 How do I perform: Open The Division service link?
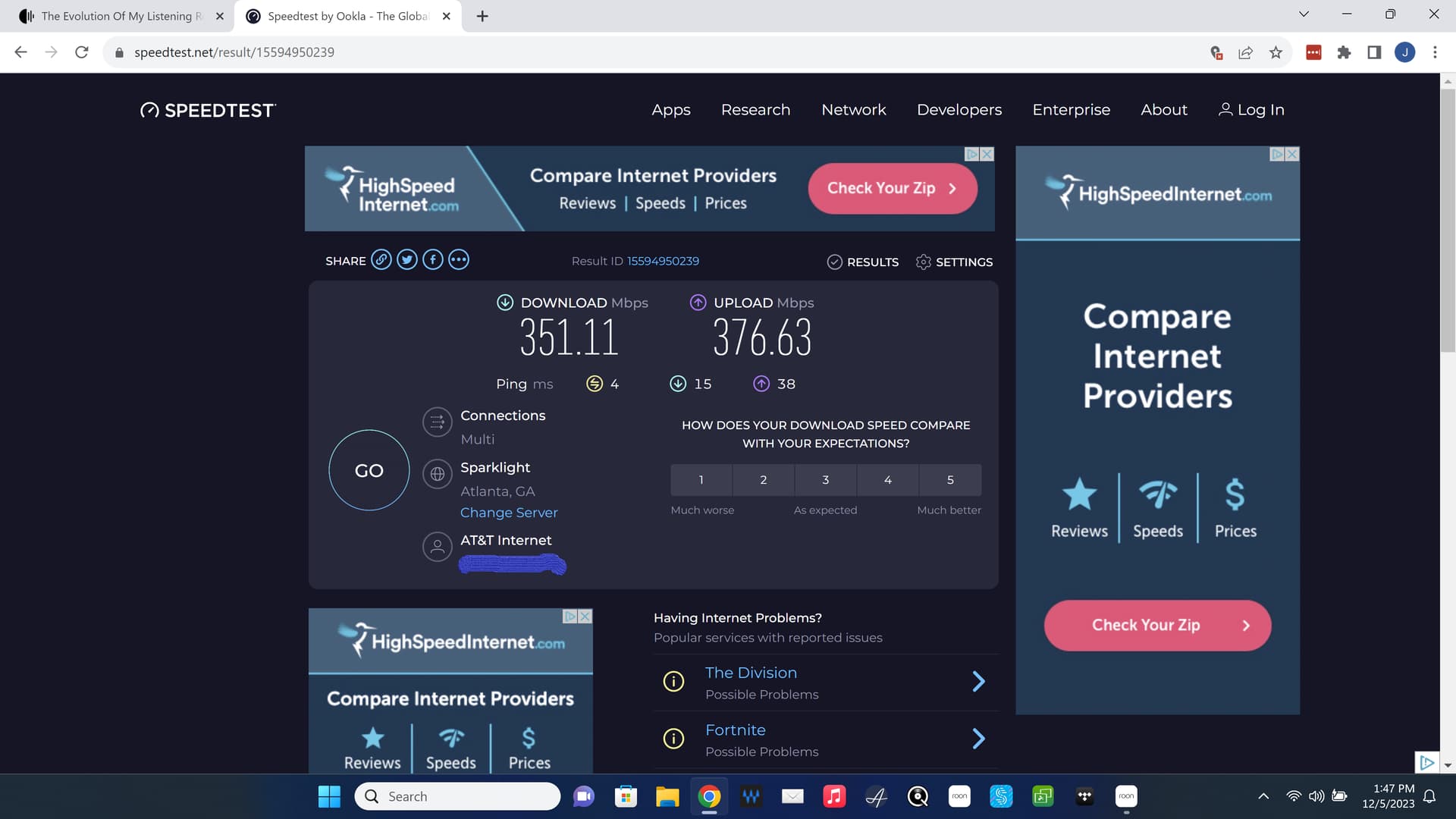751,673
